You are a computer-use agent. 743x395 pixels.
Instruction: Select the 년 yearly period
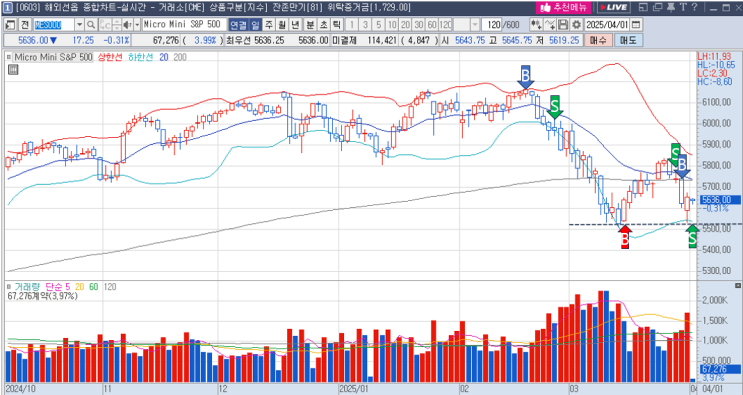coord(295,25)
